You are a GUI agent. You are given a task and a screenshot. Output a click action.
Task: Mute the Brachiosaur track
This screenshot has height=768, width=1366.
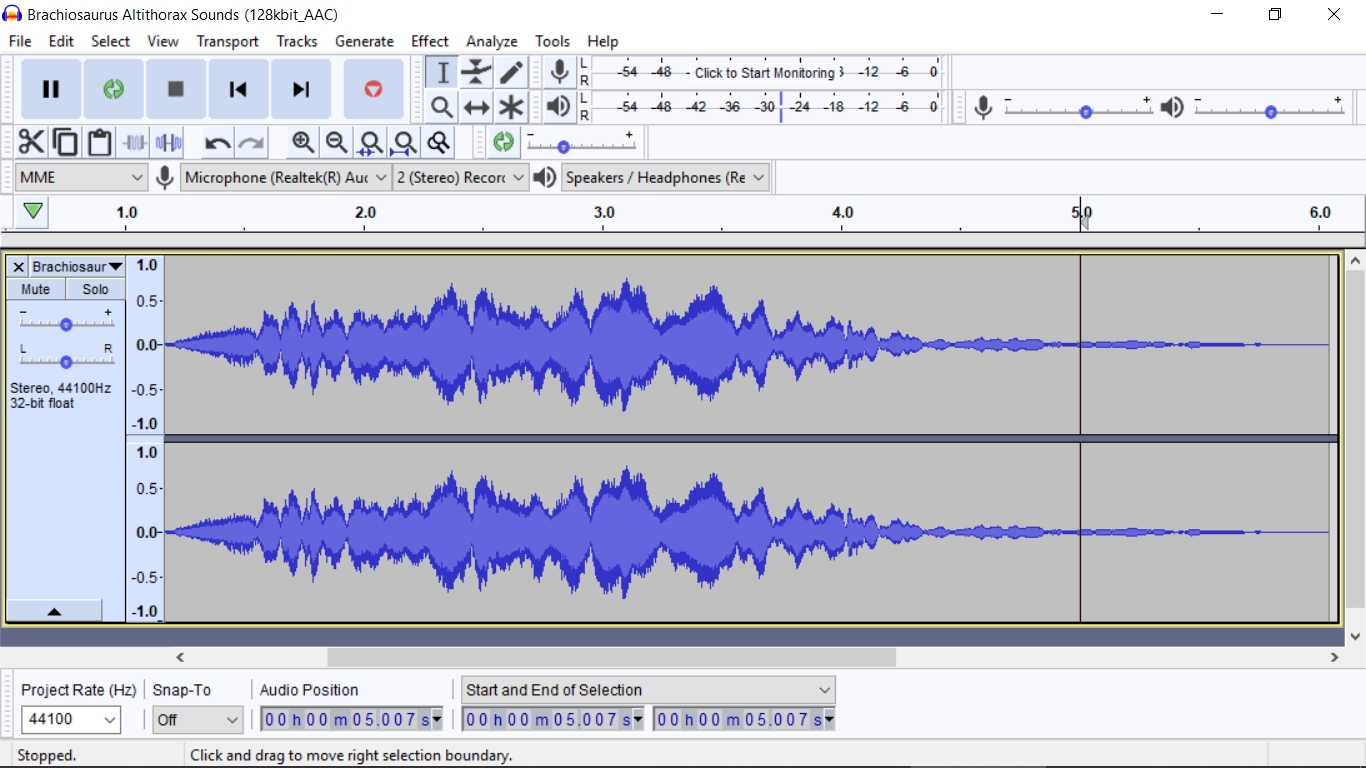coord(36,289)
